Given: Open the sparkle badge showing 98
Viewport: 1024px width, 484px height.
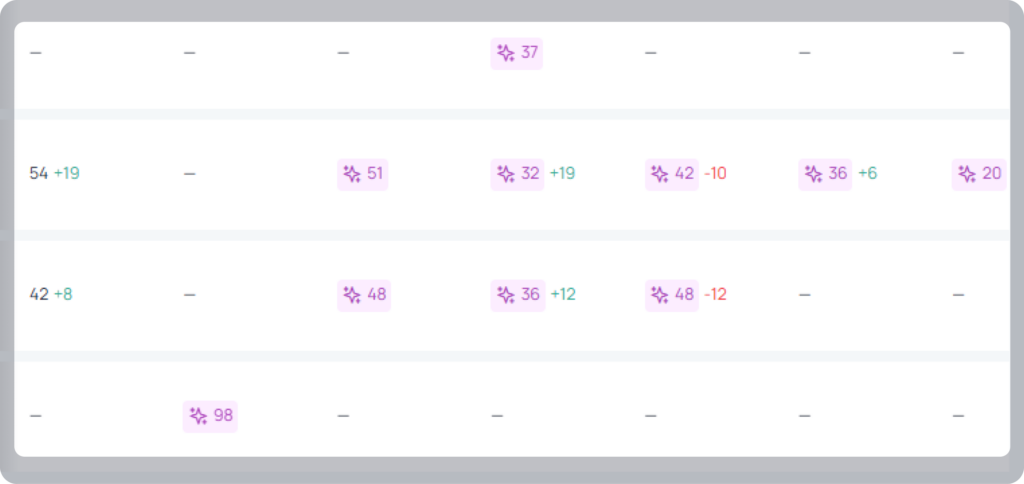Looking at the screenshot, I should pyautogui.click(x=210, y=416).
